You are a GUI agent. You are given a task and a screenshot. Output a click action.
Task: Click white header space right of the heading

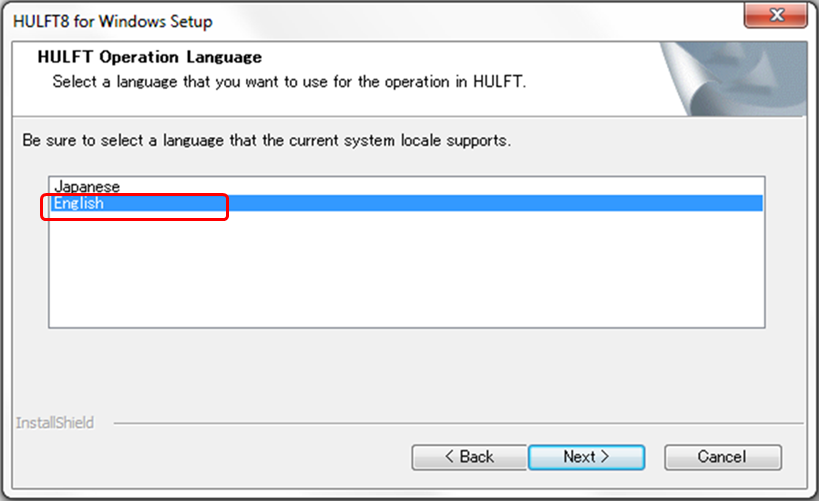[450, 57]
